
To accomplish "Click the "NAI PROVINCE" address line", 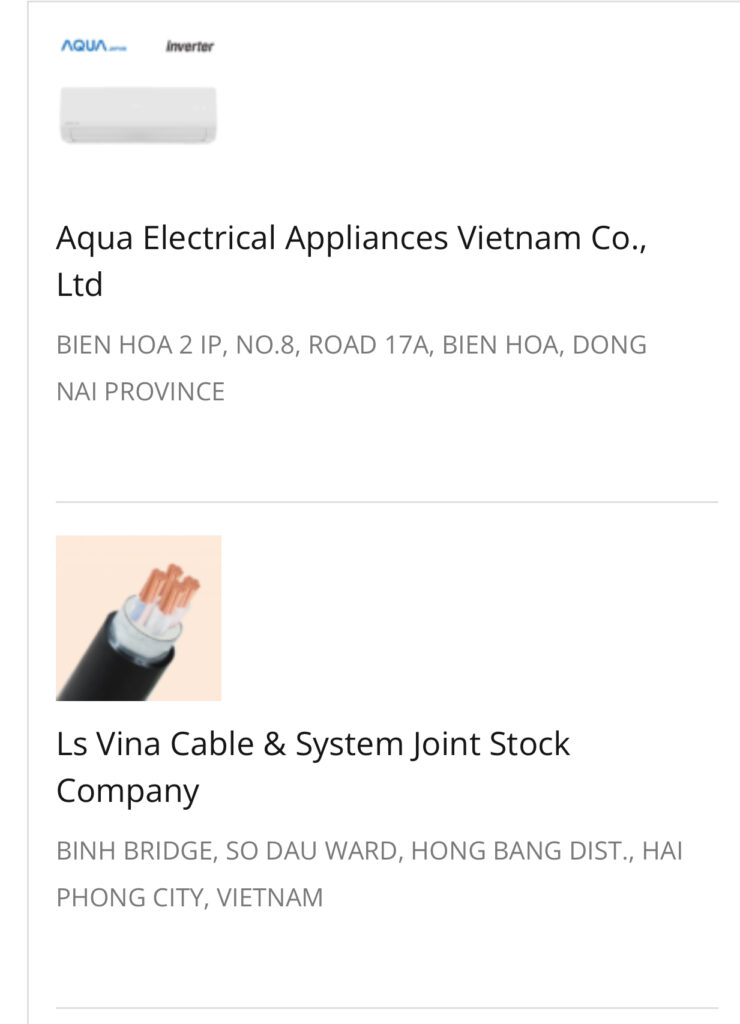I will (x=140, y=392).
